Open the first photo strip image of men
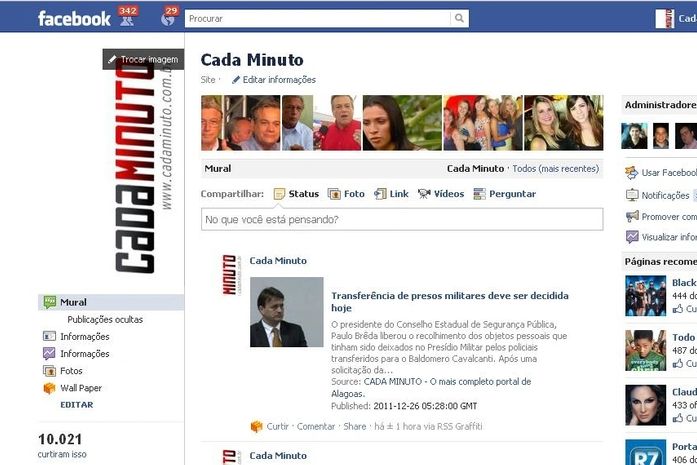 (x=241, y=123)
